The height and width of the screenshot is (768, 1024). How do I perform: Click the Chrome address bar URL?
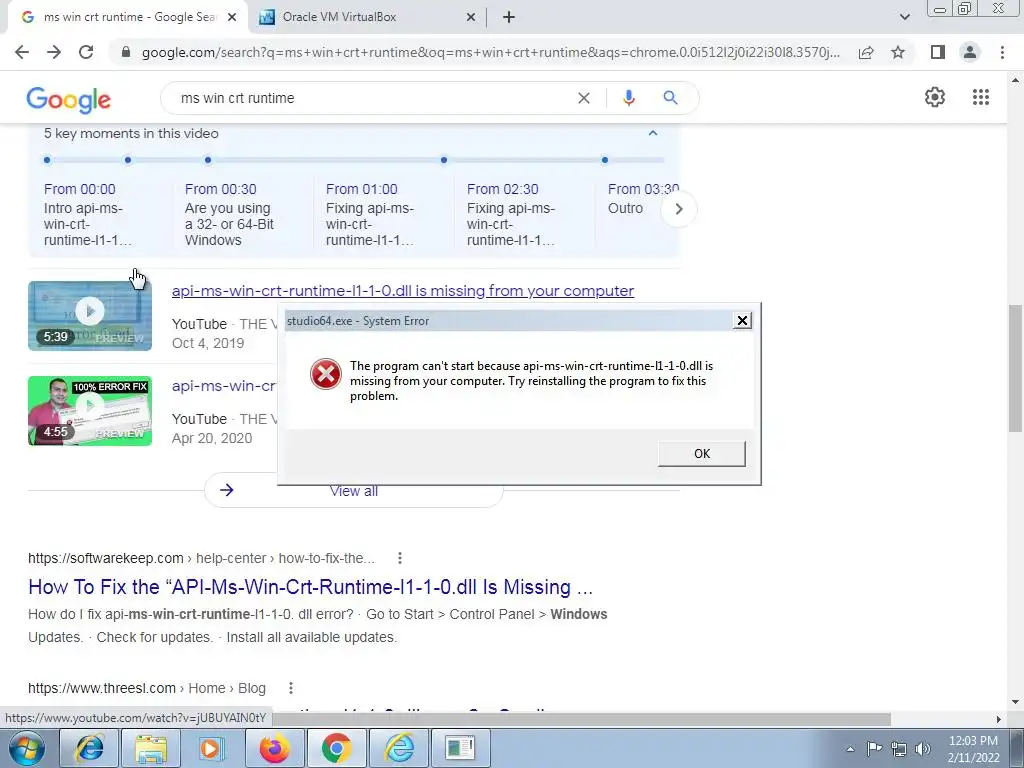point(490,52)
